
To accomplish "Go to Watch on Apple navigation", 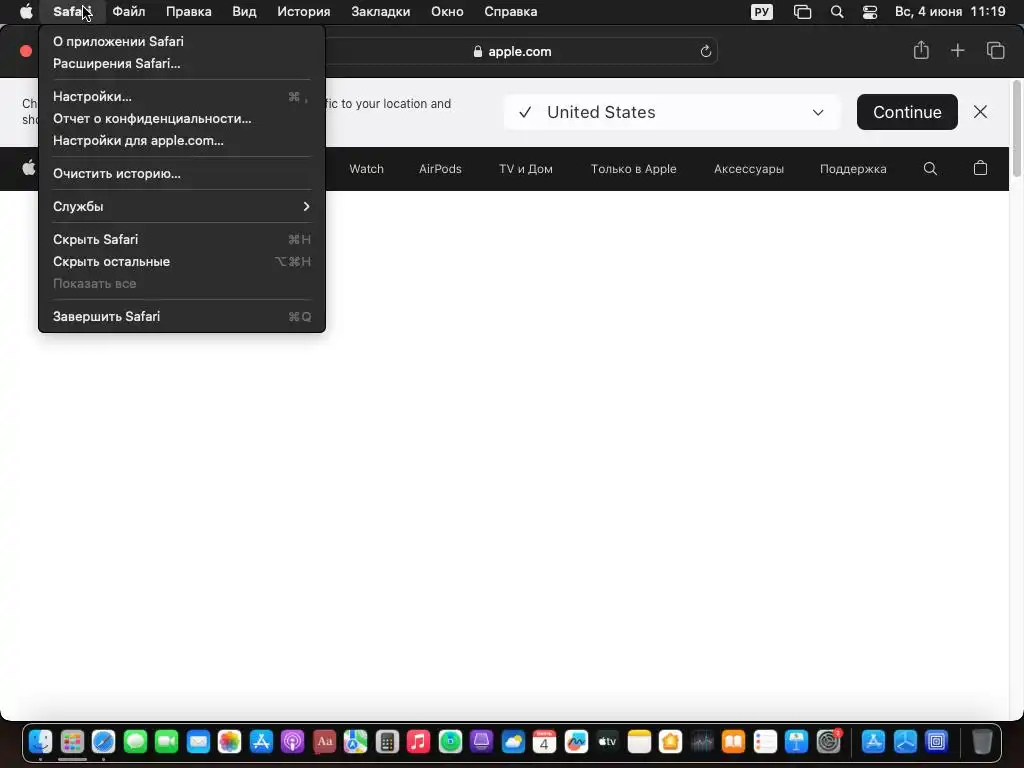I will pos(366,168).
